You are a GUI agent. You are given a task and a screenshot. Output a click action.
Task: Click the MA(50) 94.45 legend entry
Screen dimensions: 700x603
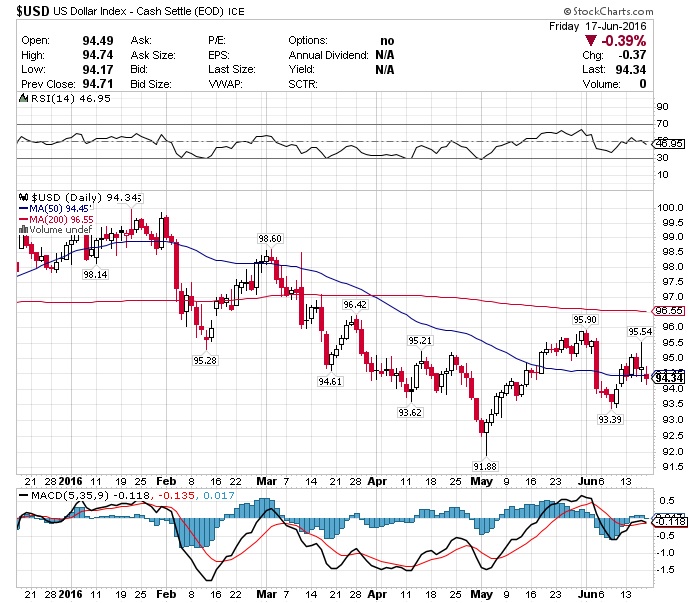(x=56, y=208)
